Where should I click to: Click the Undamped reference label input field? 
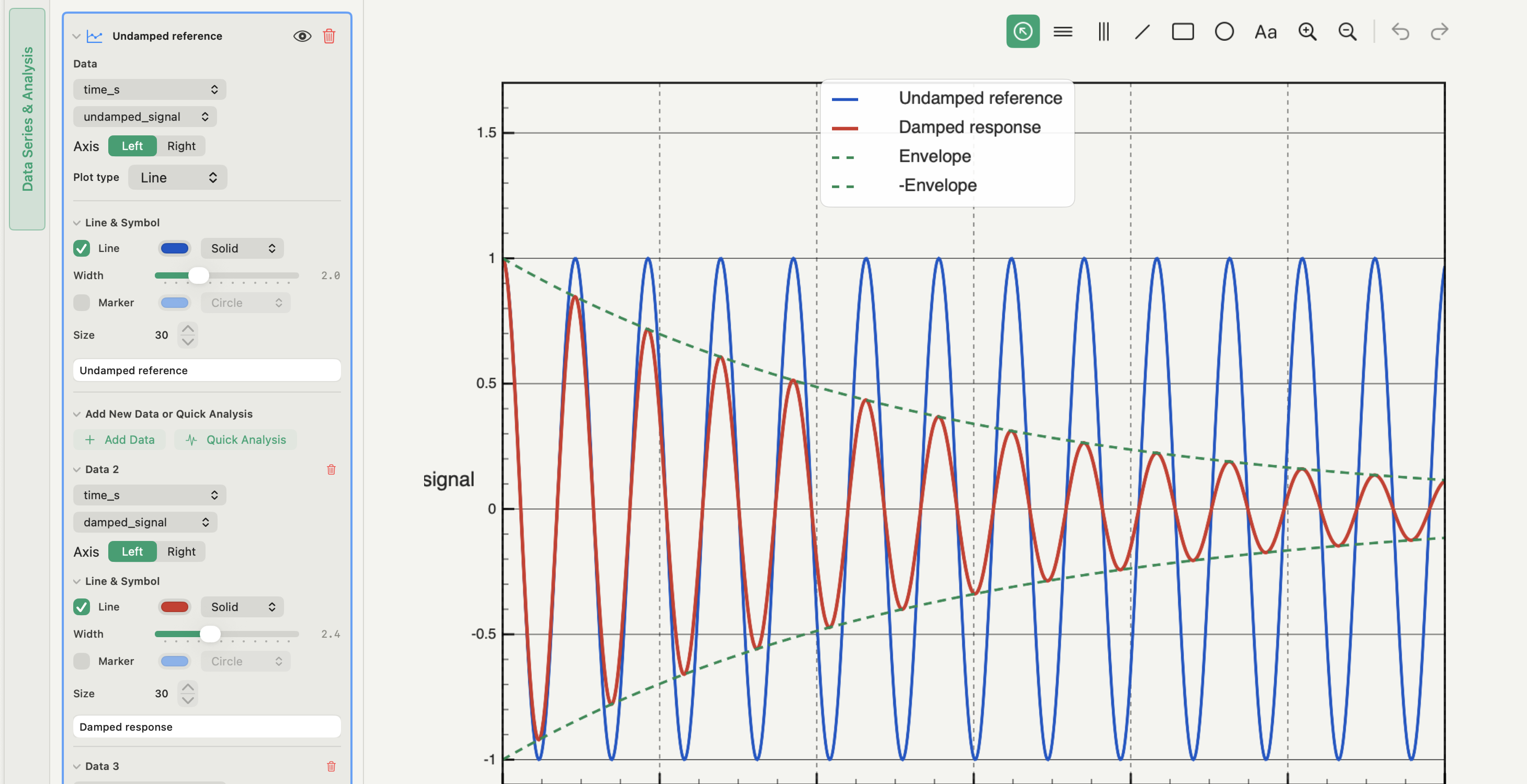[x=207, y=371]
